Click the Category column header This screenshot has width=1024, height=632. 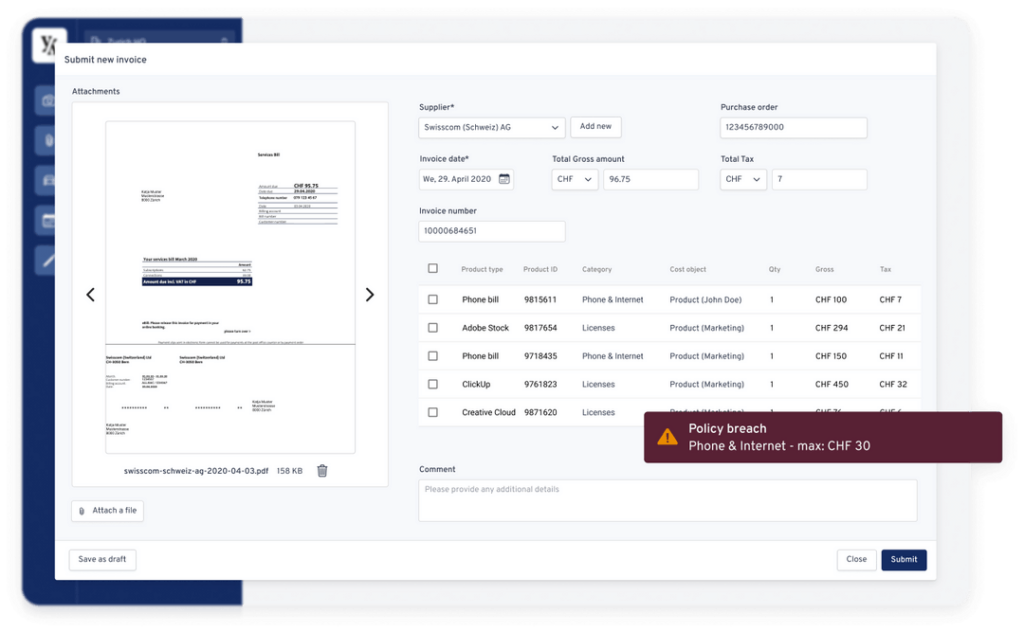tap(597, 269)
